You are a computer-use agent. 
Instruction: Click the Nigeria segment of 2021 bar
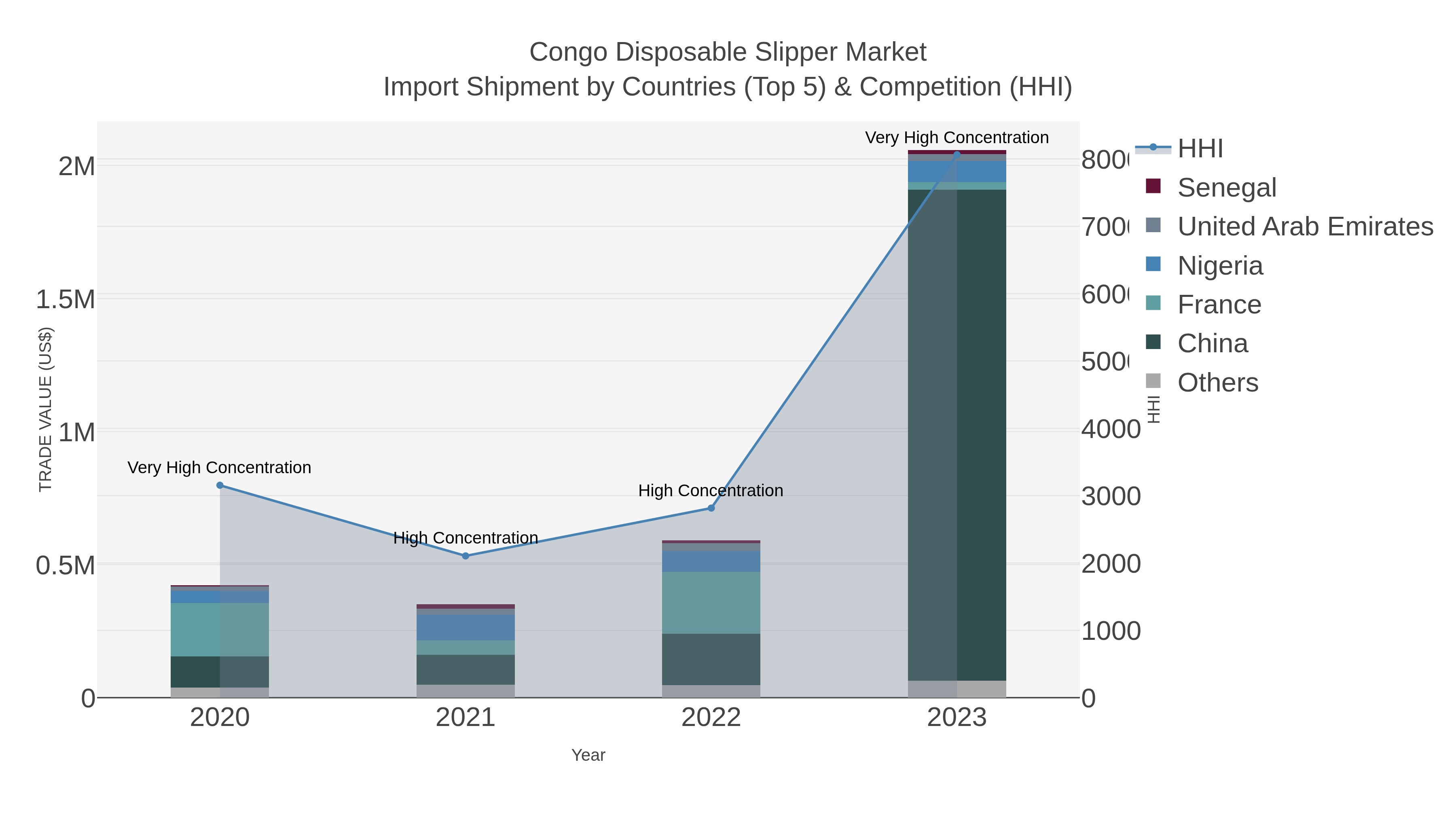466,627
